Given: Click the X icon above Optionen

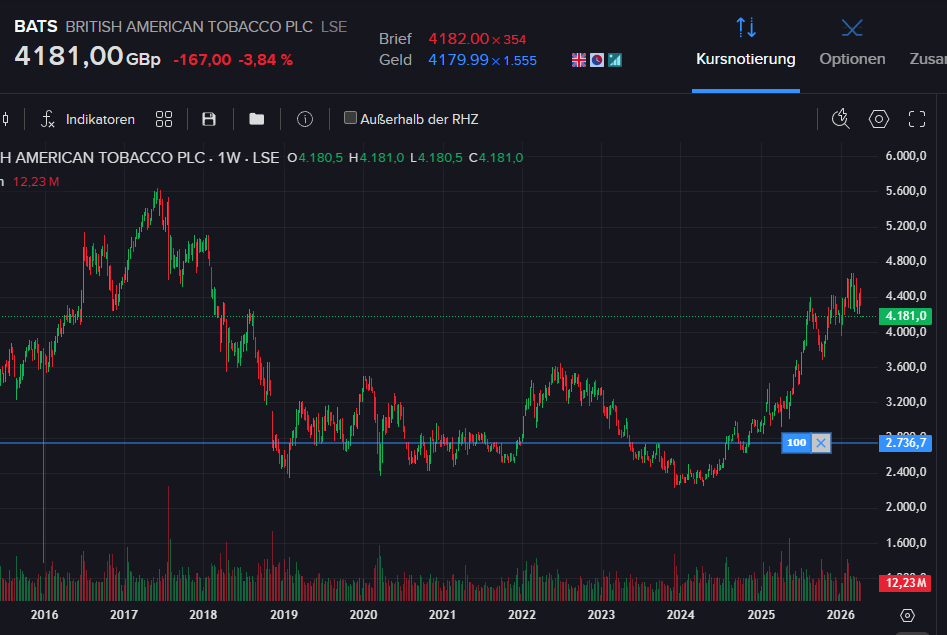Looking at the screenshot, I should point(852,28).
